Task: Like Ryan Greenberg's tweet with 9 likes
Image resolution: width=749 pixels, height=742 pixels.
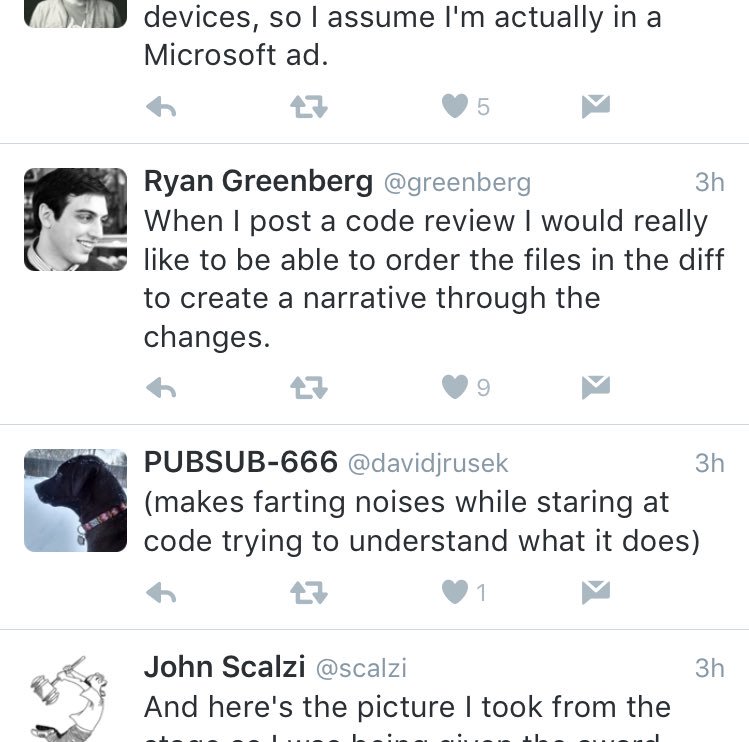Action: [455, 387]
